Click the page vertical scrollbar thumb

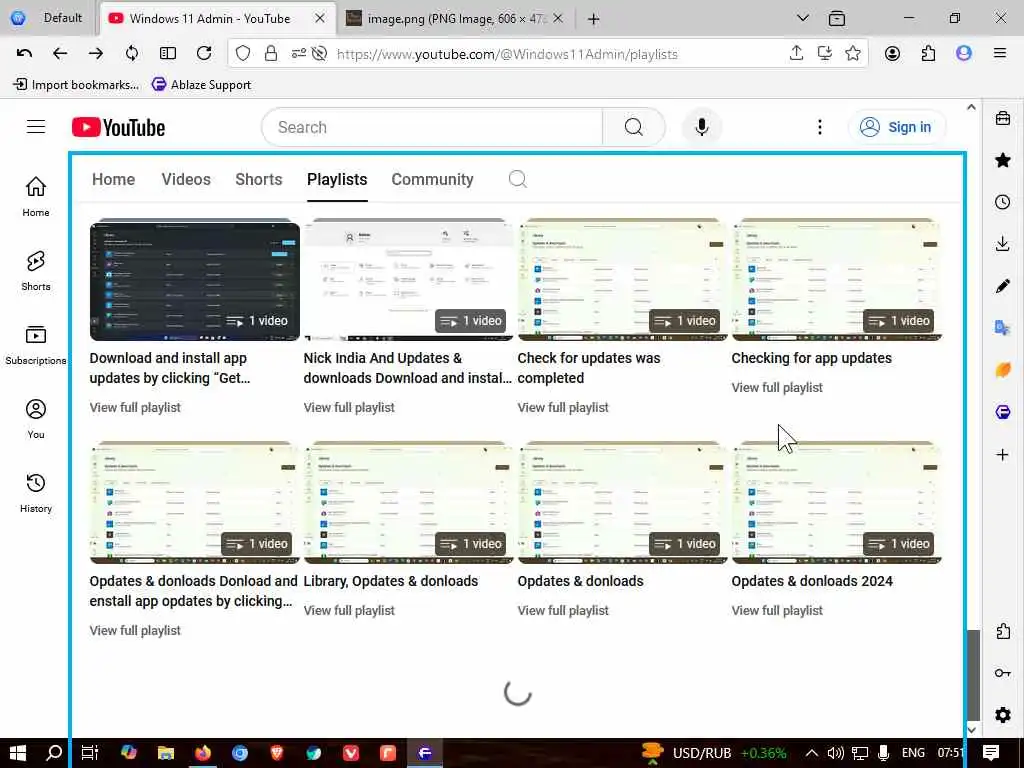point(972,674)
